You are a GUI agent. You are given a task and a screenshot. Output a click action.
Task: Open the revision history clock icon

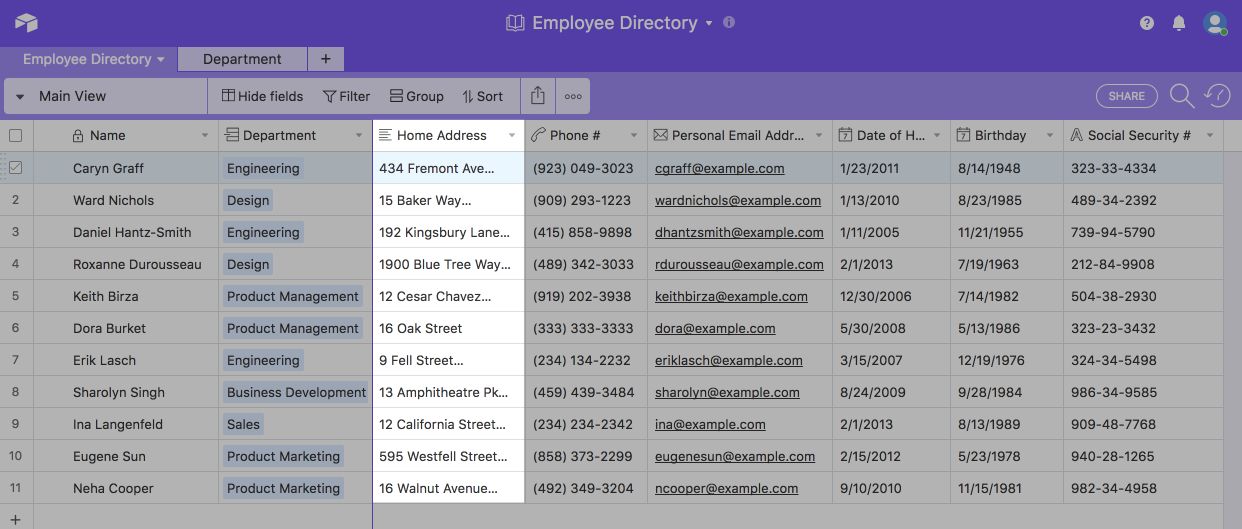click(1217, 96)
